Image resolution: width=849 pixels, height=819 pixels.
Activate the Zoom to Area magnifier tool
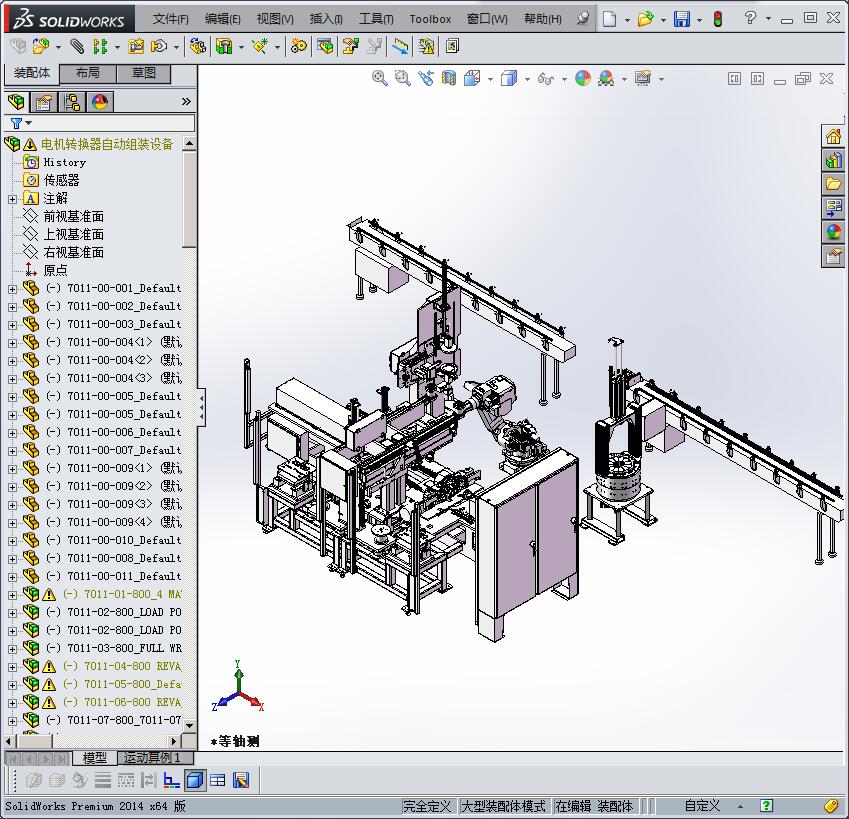click(399, 78)
